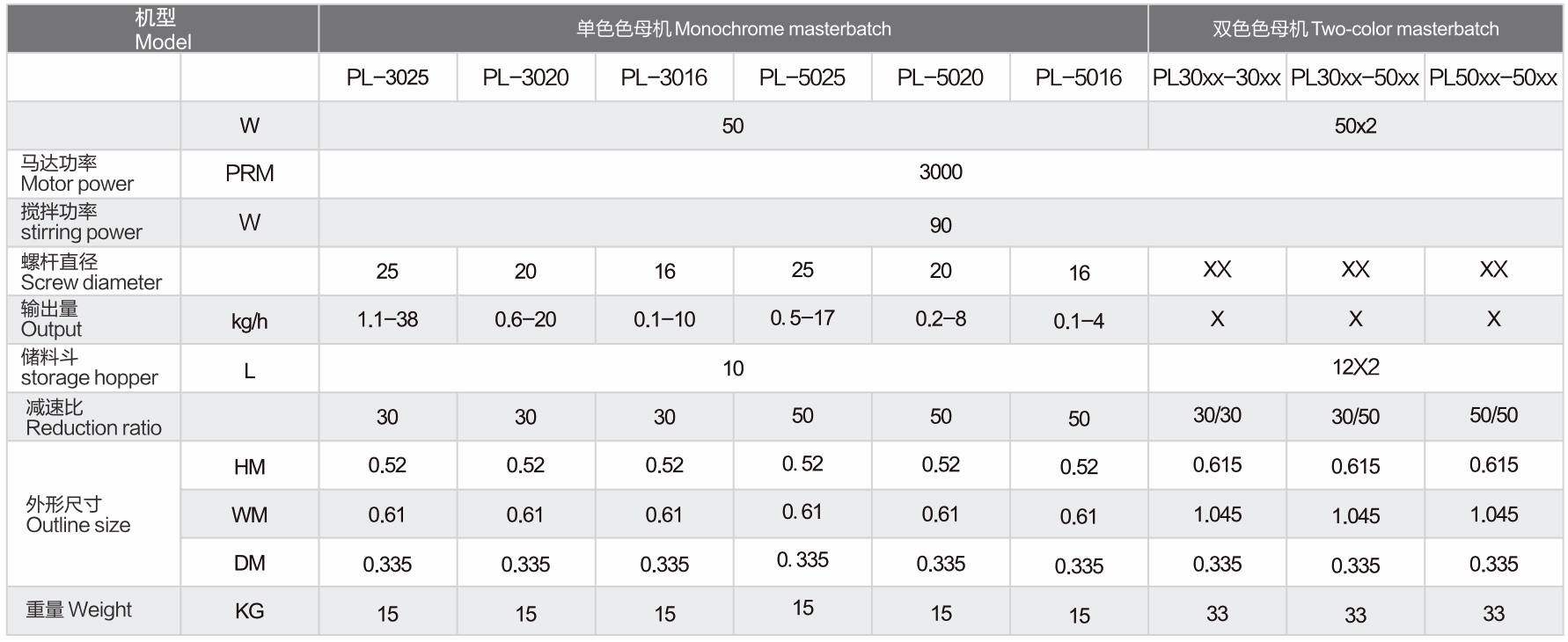
Task: Click the kg/h unit cell
Action: pyautogui.click(x=249, y=321)
